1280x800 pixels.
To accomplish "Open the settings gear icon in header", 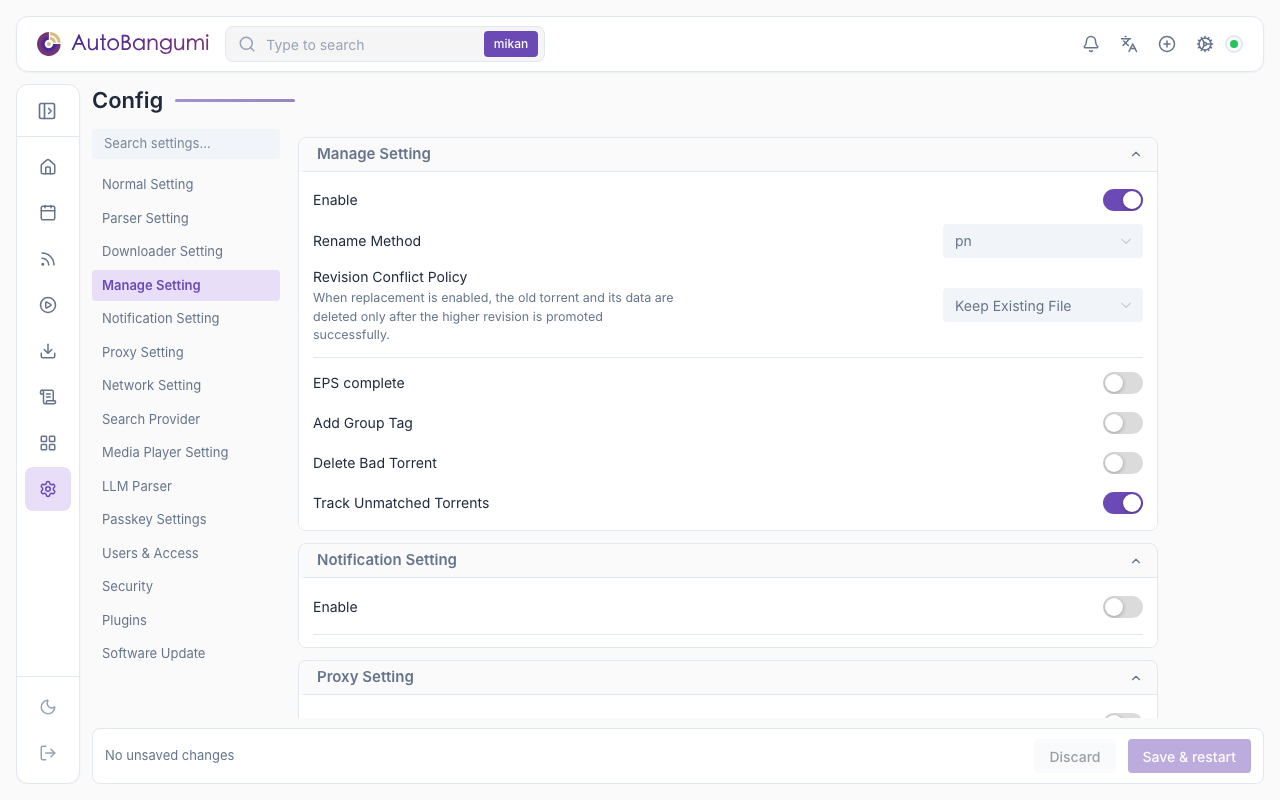I will (1205, 44).
